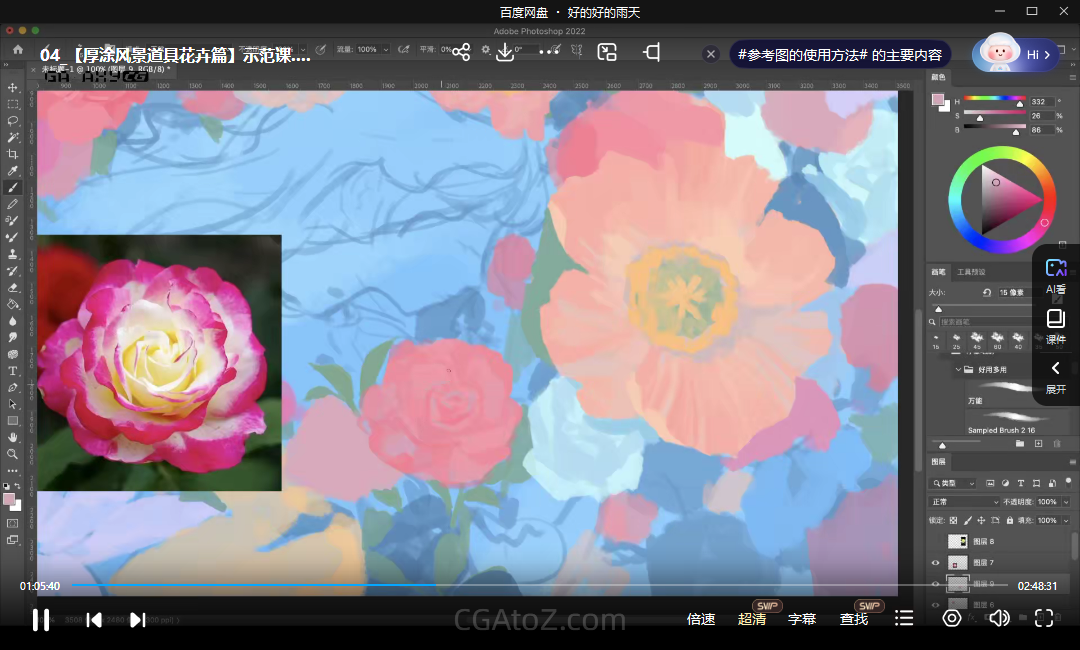Collapse the 好用多用 brush folder

click(x=958, y=370)
